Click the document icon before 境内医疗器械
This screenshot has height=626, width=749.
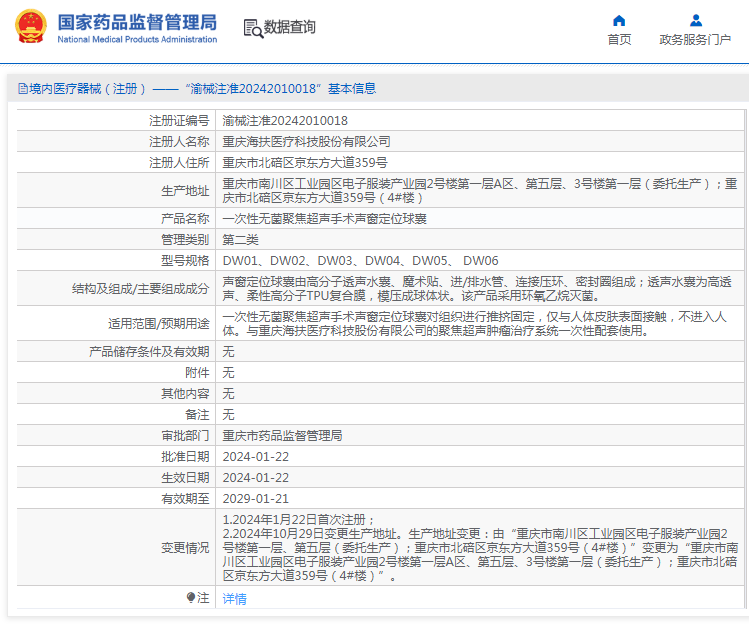22,89
